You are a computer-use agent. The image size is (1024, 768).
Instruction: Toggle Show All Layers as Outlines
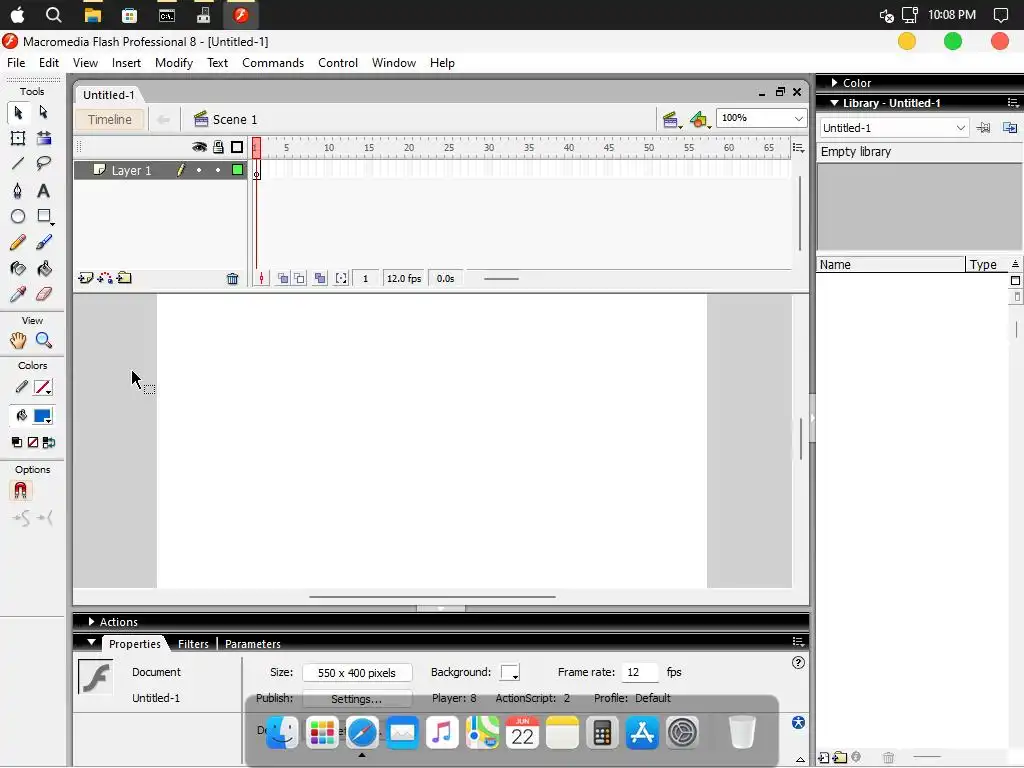click(x=237, y=147)
